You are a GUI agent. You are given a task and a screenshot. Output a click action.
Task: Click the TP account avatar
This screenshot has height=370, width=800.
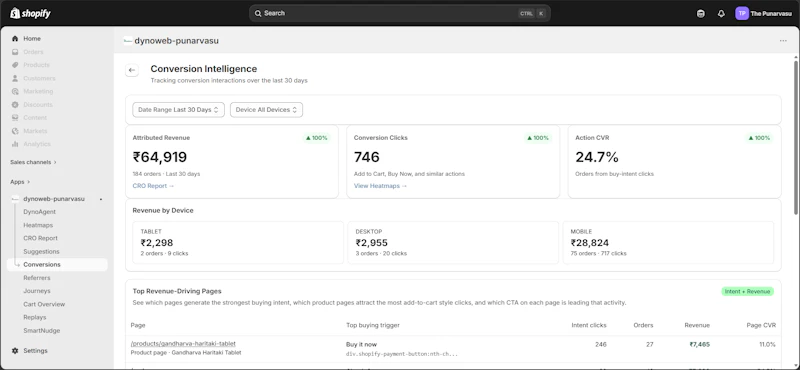click(x=742, y=14)
